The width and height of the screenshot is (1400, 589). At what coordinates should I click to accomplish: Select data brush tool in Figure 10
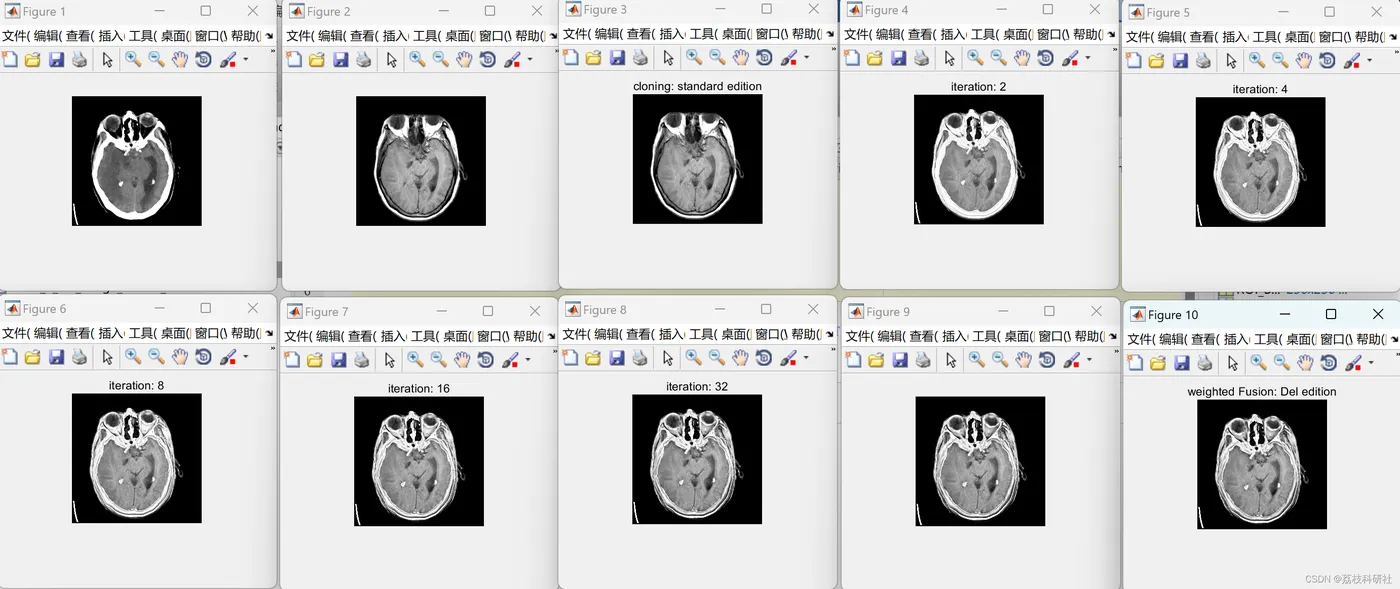point(1355,362)
